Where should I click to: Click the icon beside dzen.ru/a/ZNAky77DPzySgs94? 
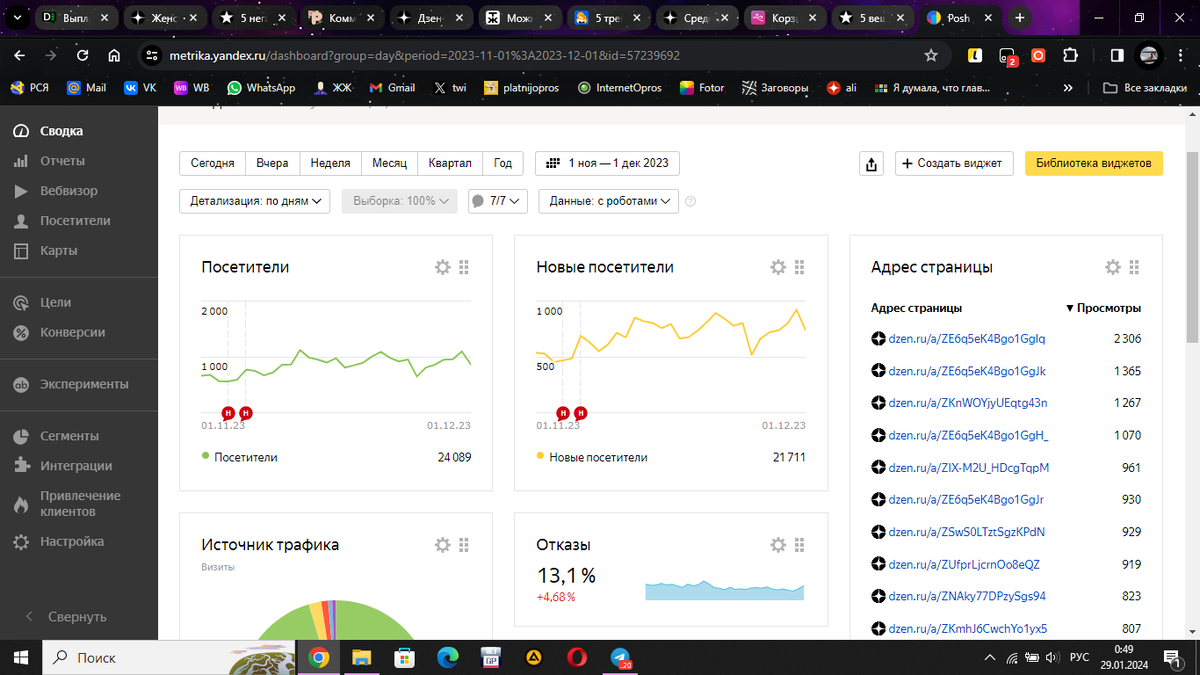[878, 596]
